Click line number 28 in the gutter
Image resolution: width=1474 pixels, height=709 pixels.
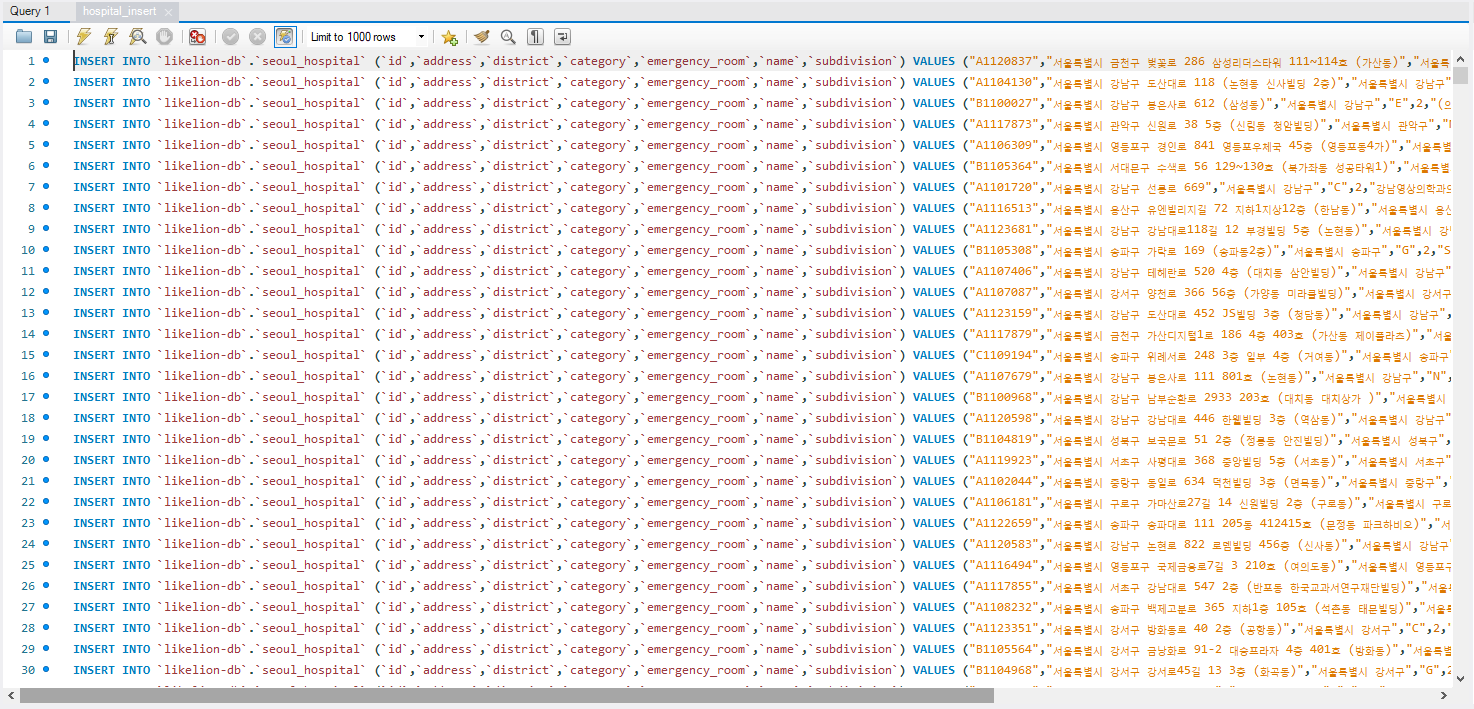pos(28,628)
